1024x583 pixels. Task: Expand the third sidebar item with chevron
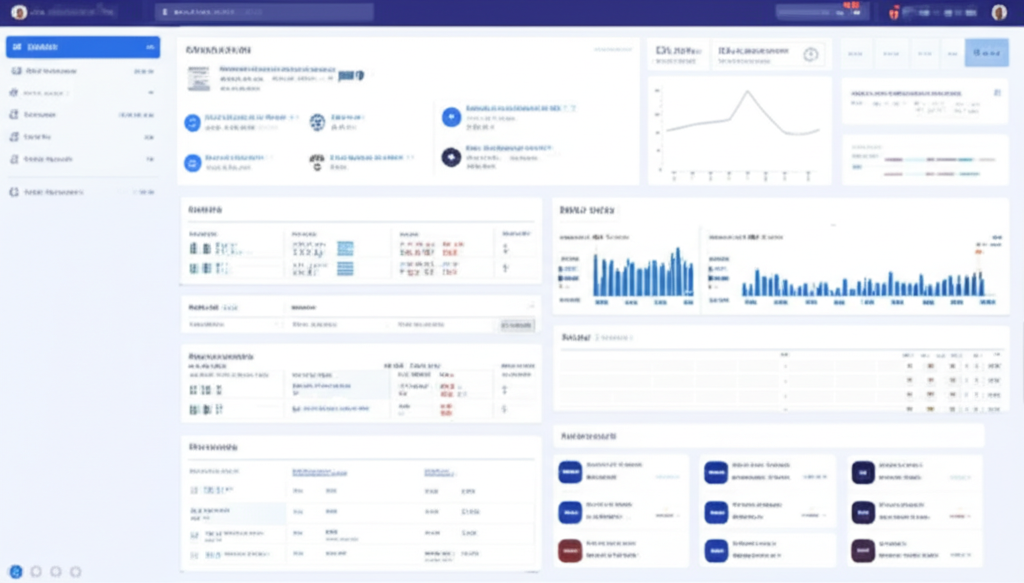click(151, 93)
